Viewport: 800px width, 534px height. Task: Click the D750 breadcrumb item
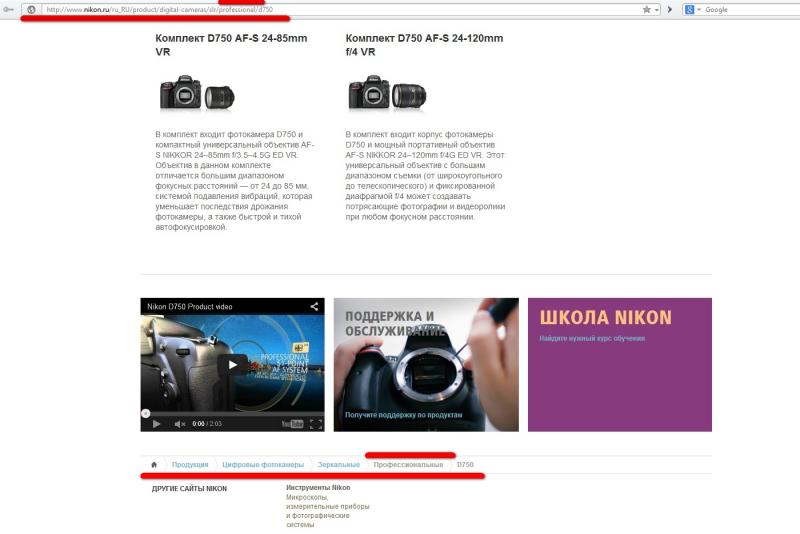(x=465, y=465)
